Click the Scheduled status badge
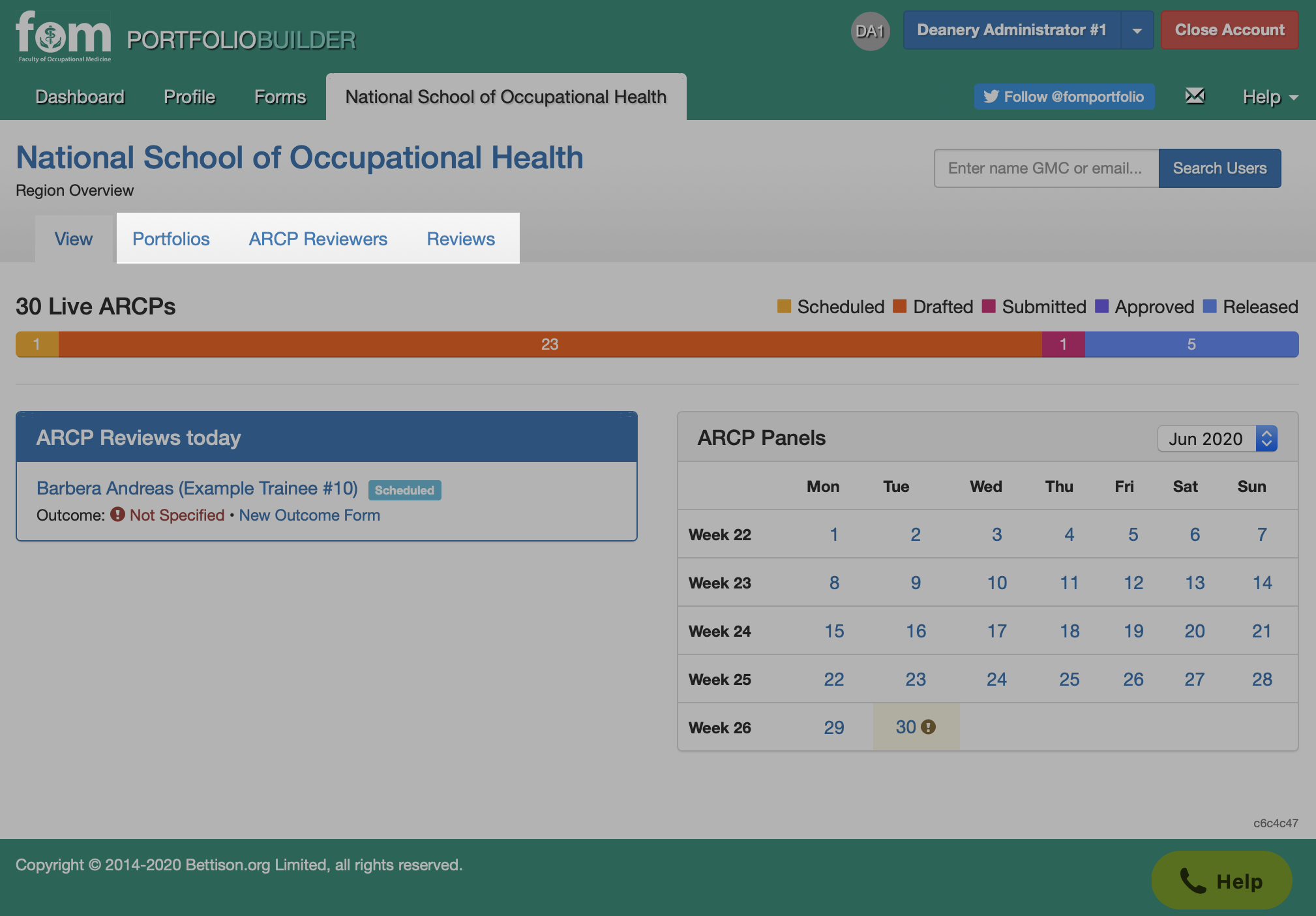Screen dimensions: 1316x916 (x=404, y=490)
